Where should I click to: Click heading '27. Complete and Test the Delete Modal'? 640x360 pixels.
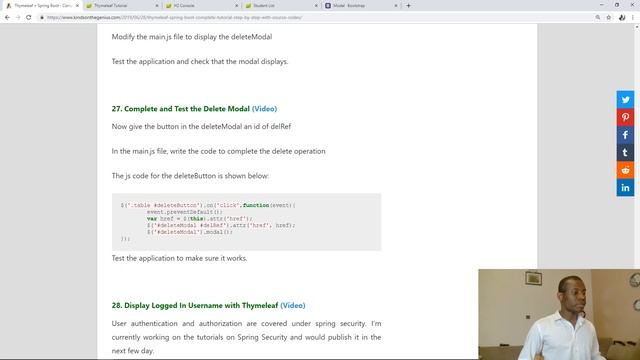click(x=180, y=109)
